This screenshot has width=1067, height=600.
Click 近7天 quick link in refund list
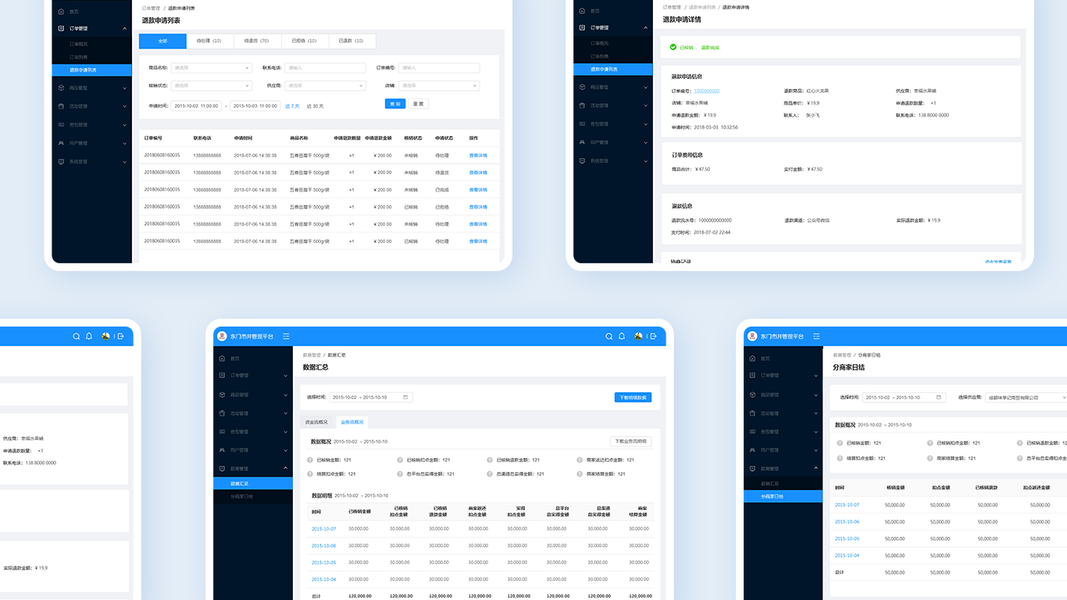pos(293,106)
